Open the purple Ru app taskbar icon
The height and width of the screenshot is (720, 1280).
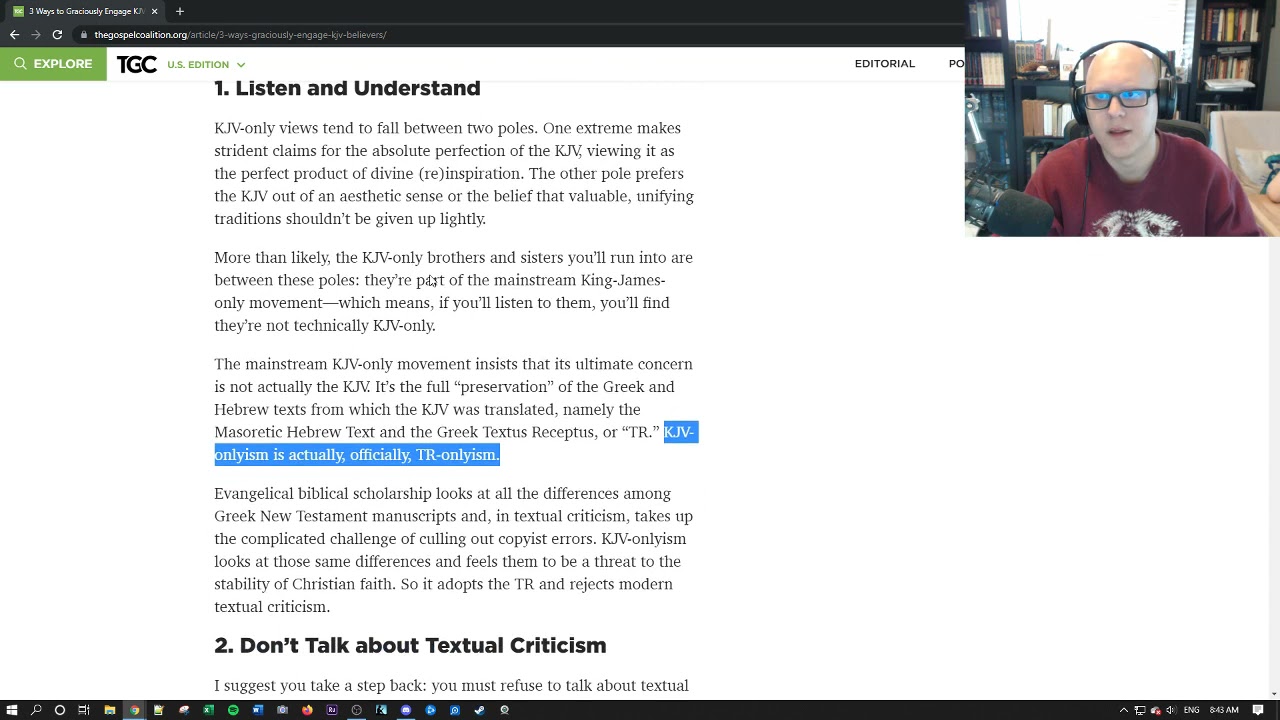click(332, 710)
